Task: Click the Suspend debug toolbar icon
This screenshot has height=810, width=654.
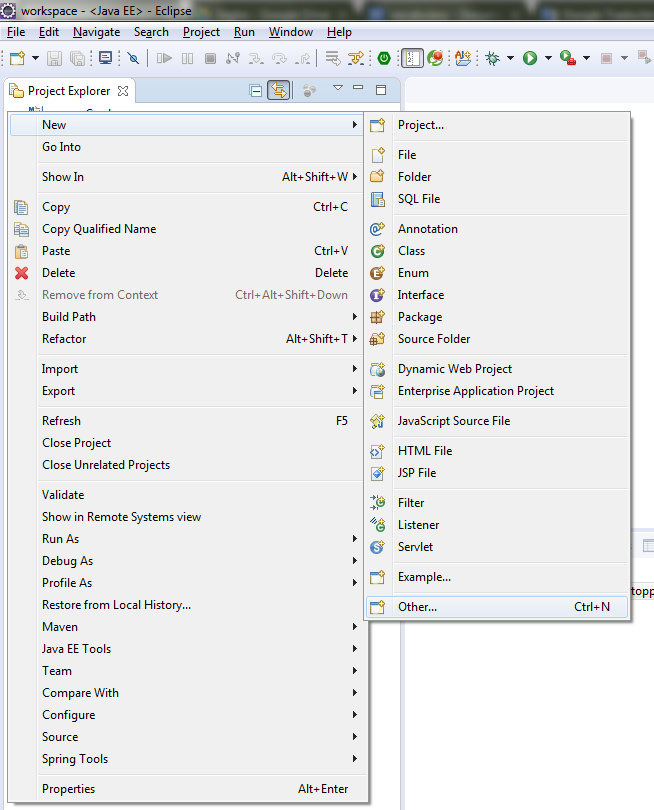Action: point(188,58)
